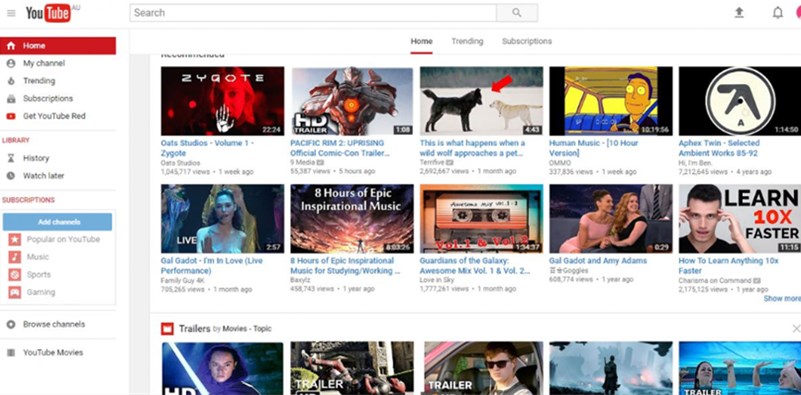Open the Pacific Rim robot thumbnail
801x395 pixels.
pyautogui.click(x=352, y=101)
